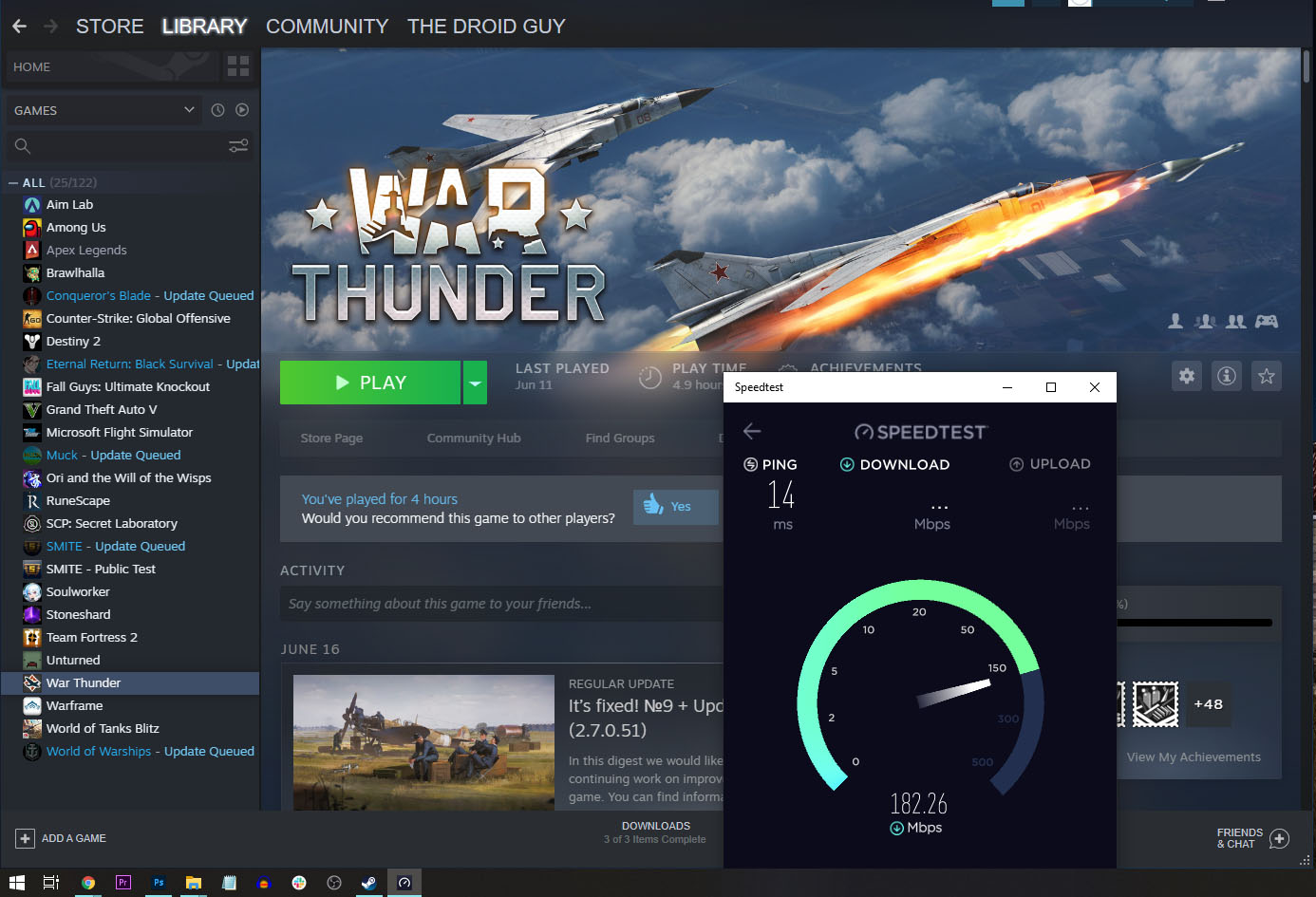Click the game info circle icon

coord(1226,376)
